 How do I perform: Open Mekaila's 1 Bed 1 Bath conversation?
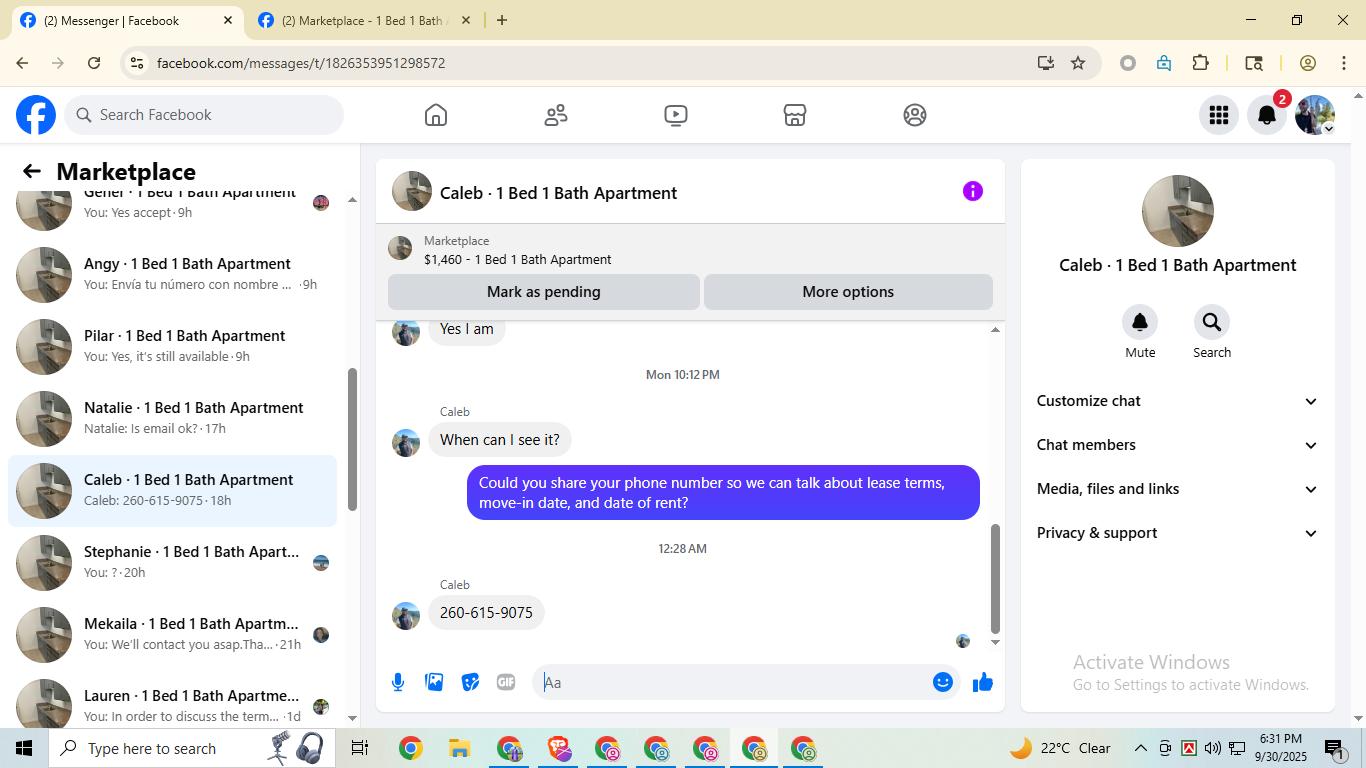172,635
